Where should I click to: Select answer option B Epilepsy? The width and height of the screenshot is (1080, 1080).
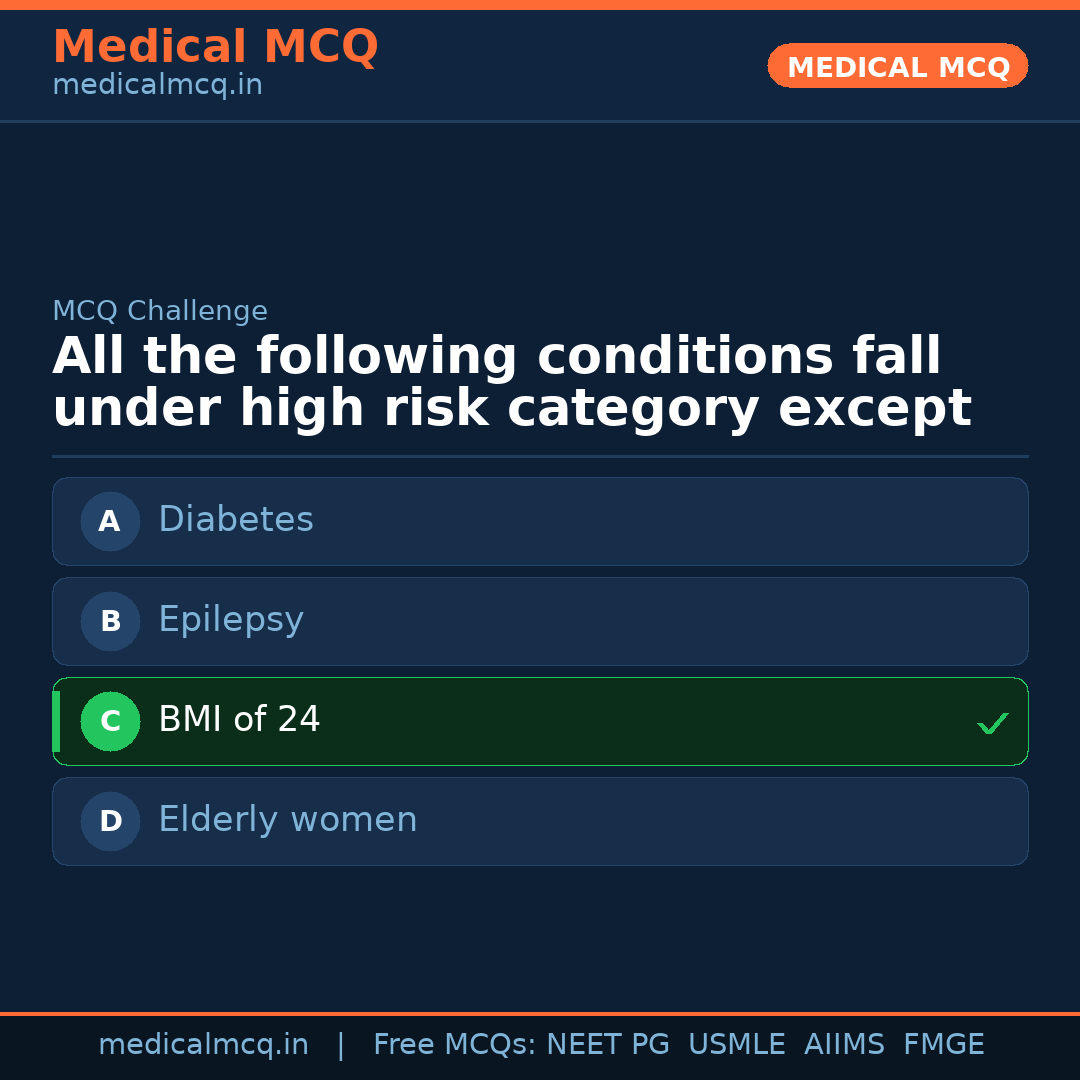point(540,621)
